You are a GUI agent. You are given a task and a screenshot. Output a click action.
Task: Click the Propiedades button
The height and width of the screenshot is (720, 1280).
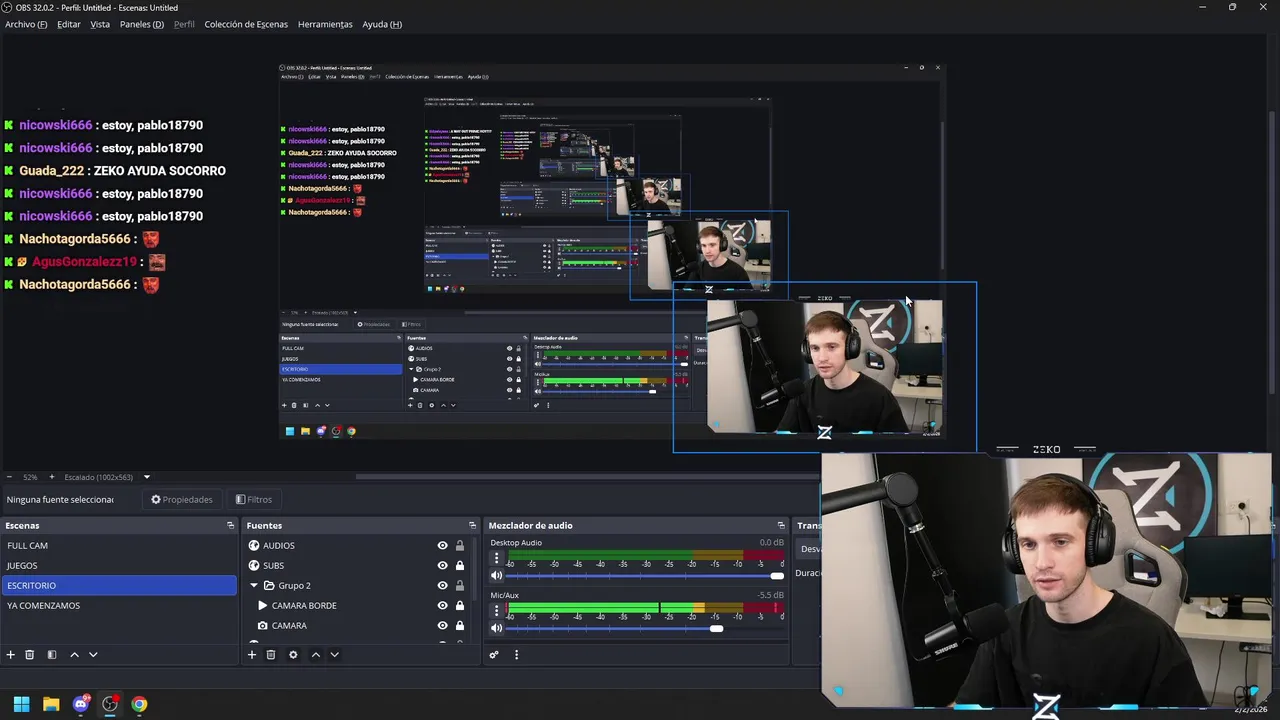[182, 500]
